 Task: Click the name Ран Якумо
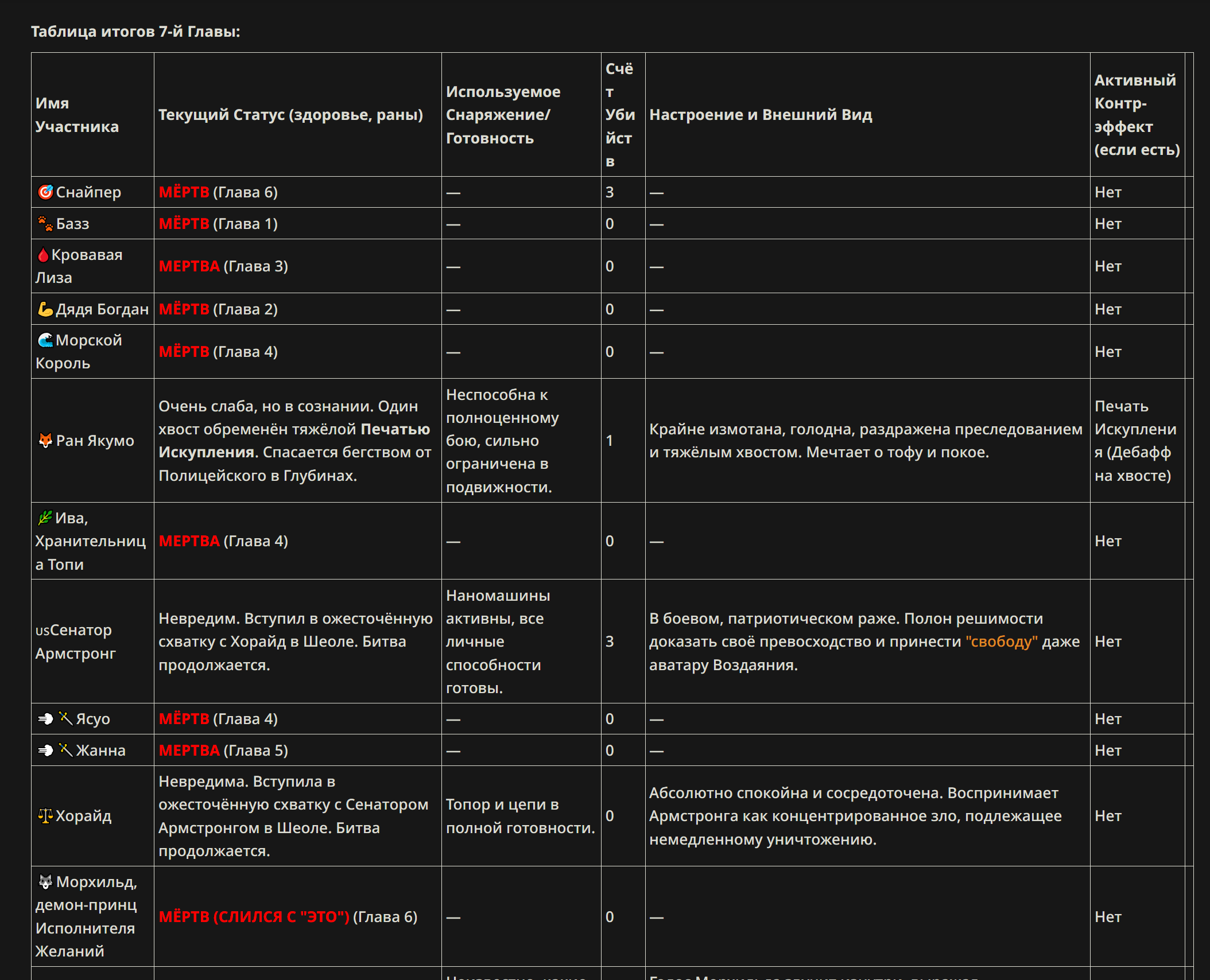pos(95,440)
